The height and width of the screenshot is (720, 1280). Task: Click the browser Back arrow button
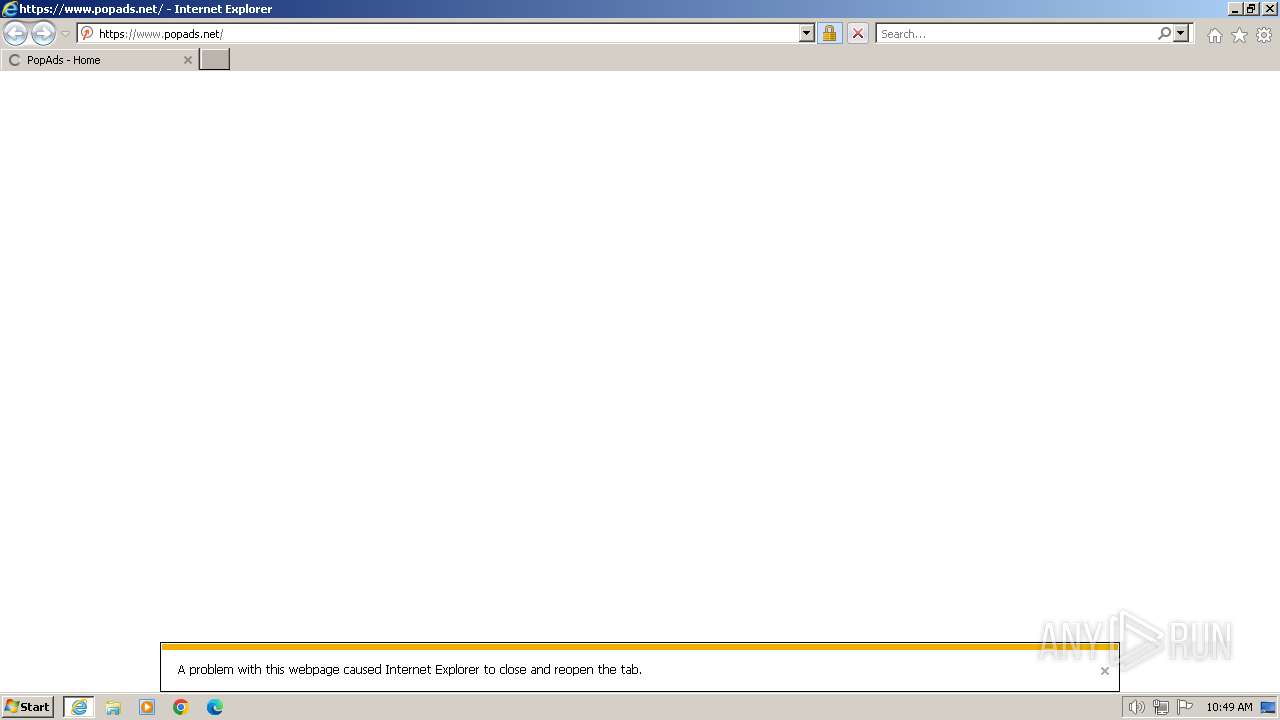[x=15, y=33]
